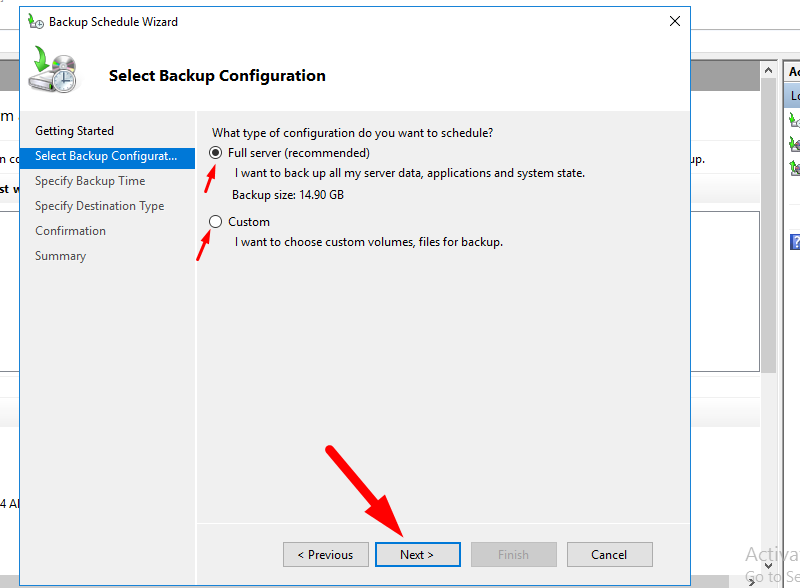Click the Confirmation step in the sidebar

click(x=70, y=231)
